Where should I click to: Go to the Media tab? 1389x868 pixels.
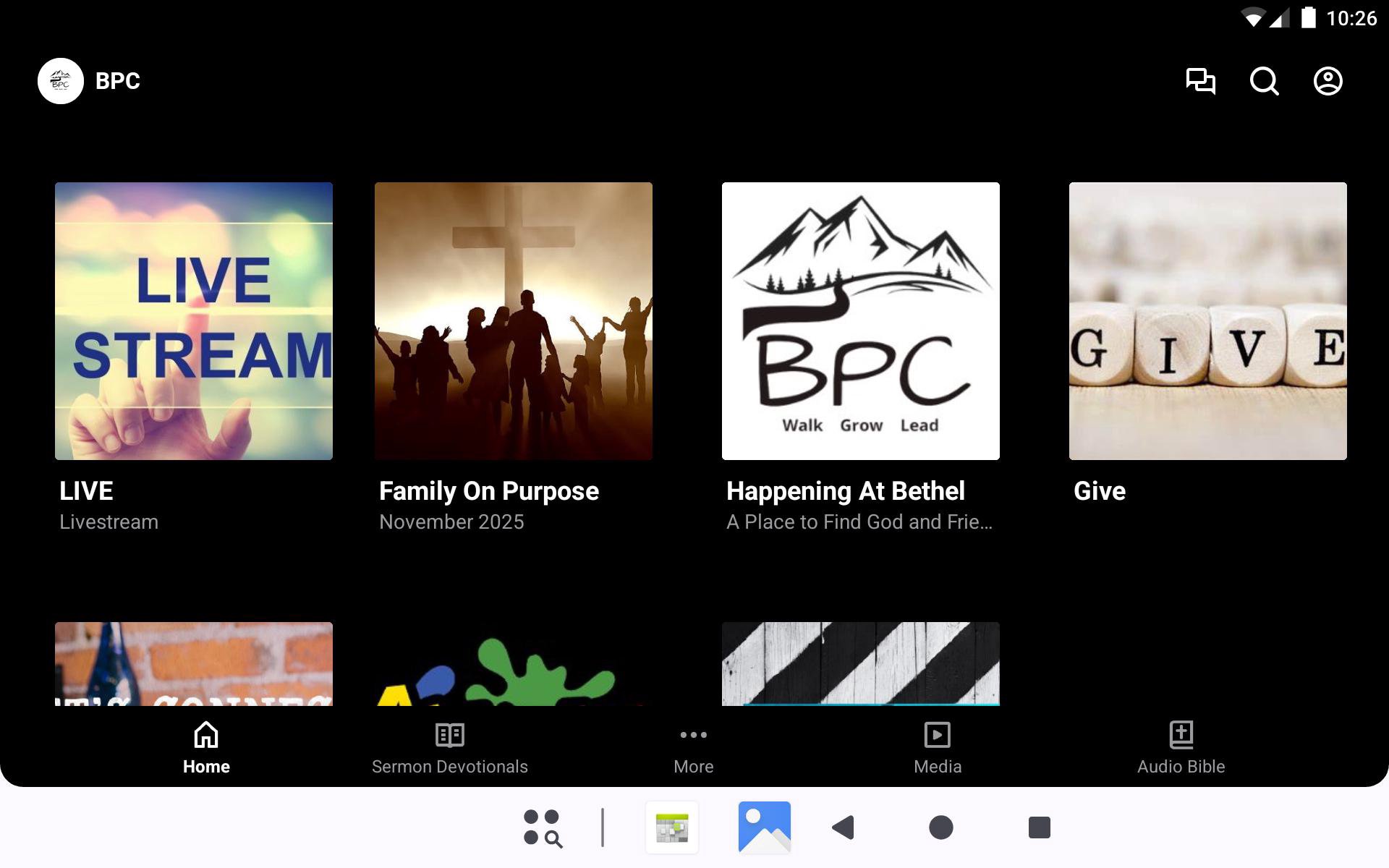click(937, 749)
